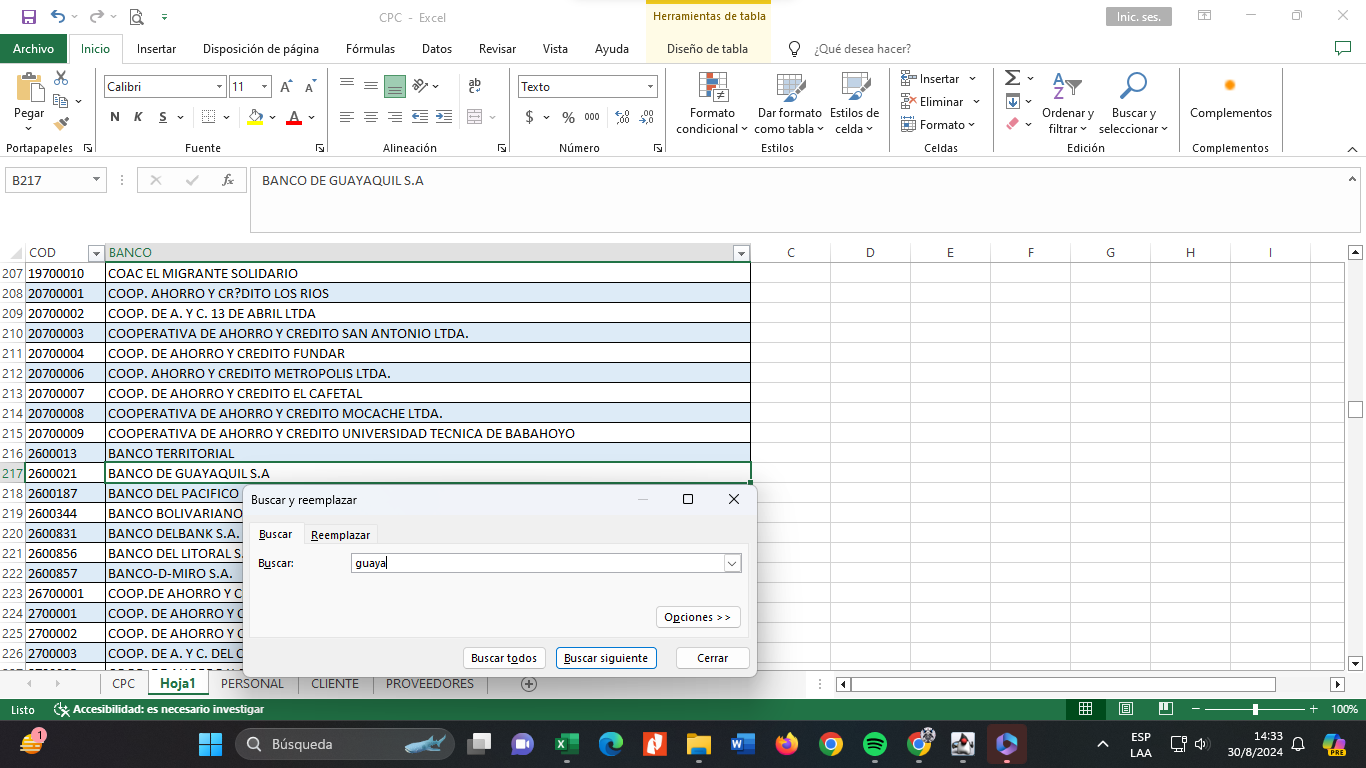The image size is (1366, 768).
Task: Click the Complementos icon
Action: [x=1230, y=86]
